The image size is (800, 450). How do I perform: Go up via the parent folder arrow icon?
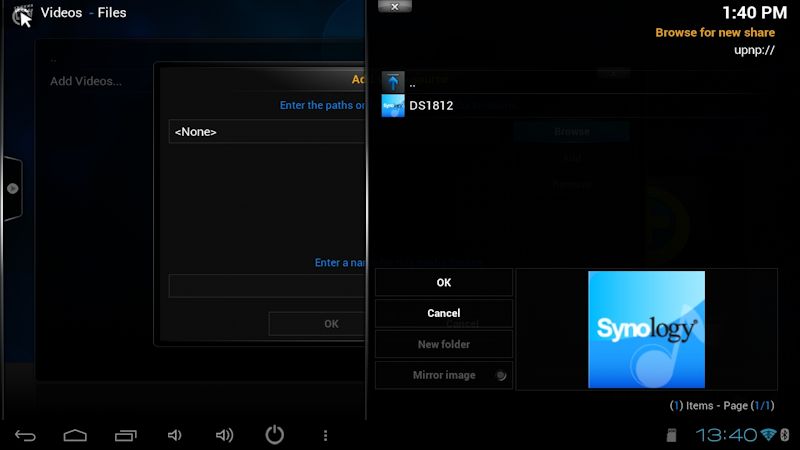(393, 82)
